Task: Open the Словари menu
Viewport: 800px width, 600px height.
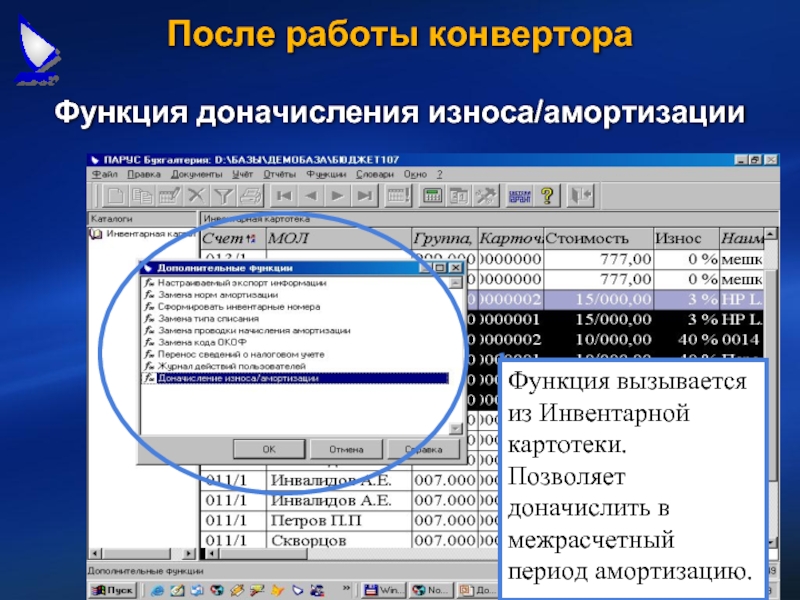Action: [375, 174]
